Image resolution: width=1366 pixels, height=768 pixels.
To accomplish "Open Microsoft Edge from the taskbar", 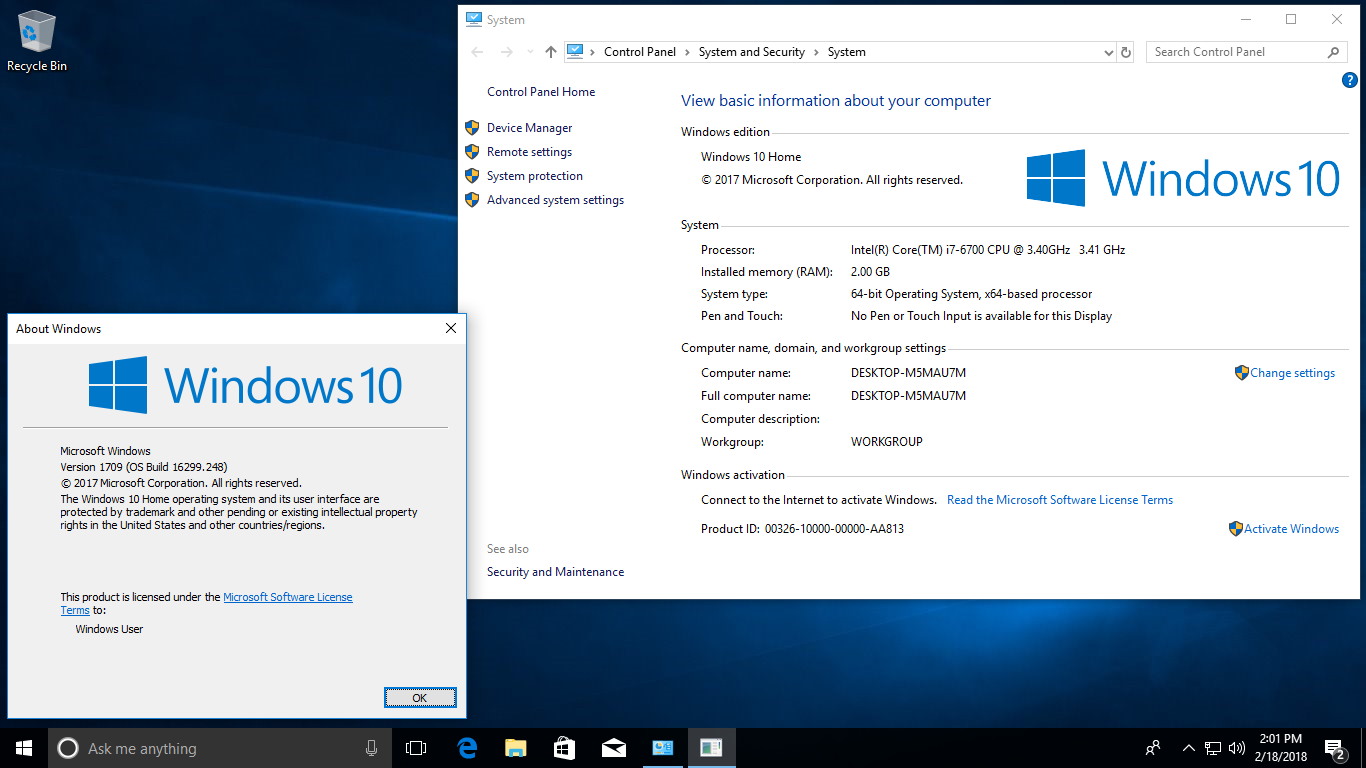I will click(467, 748).
